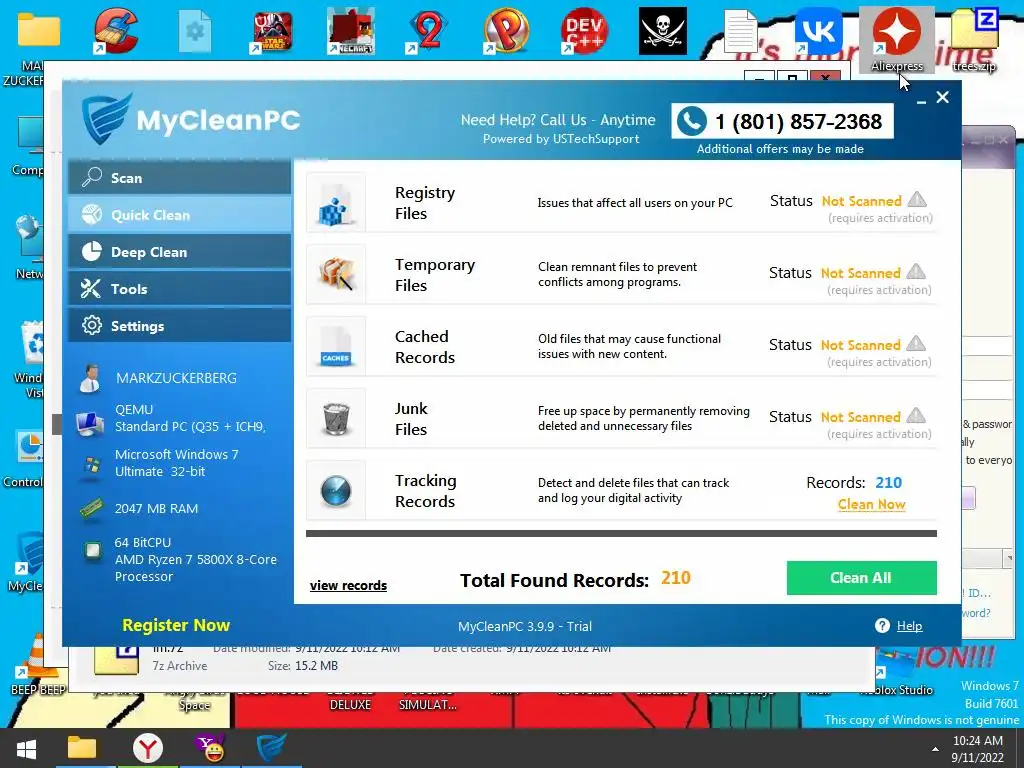Click the phone icon beside support number
The height and width of the screenshot is (768, 1024).
pyautogui.click(x=692, y=121)
